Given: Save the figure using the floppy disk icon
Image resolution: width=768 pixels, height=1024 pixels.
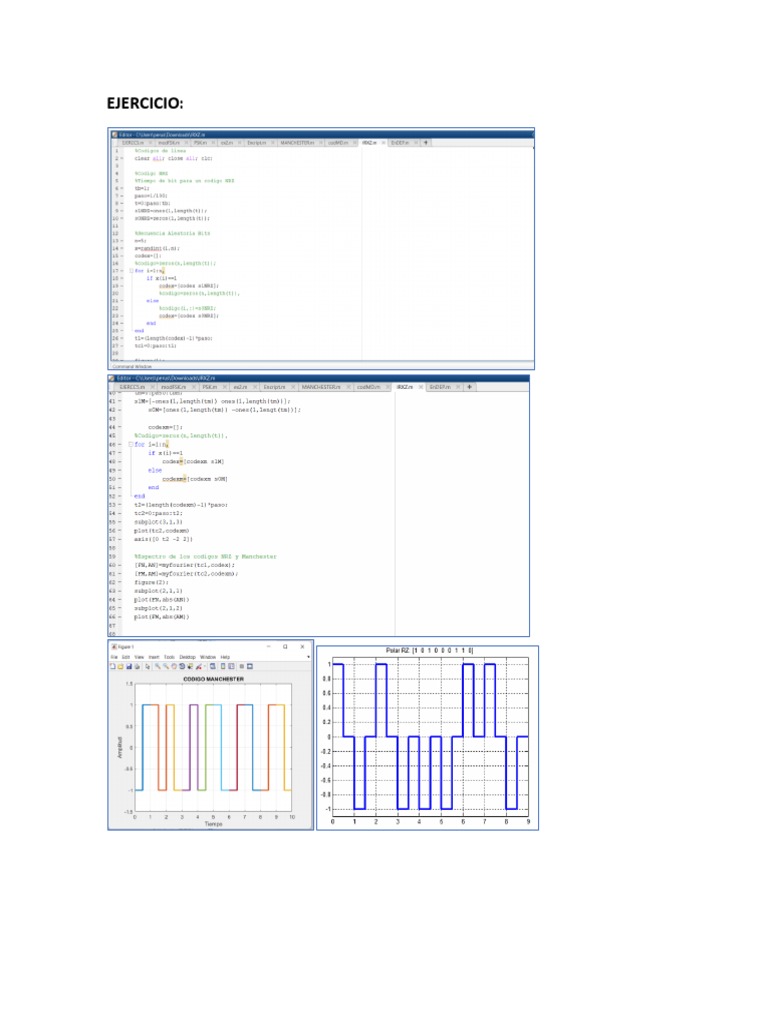Looking at the screenshot, I should pyautogui.click(x=129, y=665).
